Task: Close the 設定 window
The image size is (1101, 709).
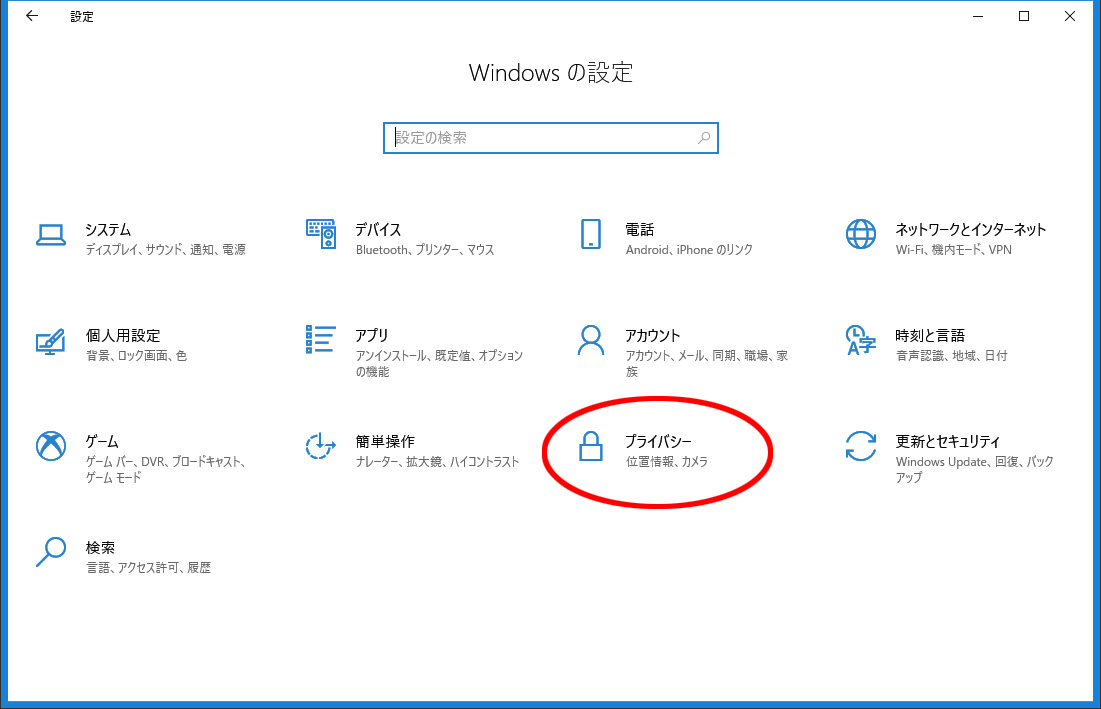Action: click(x=1069, y=16)
